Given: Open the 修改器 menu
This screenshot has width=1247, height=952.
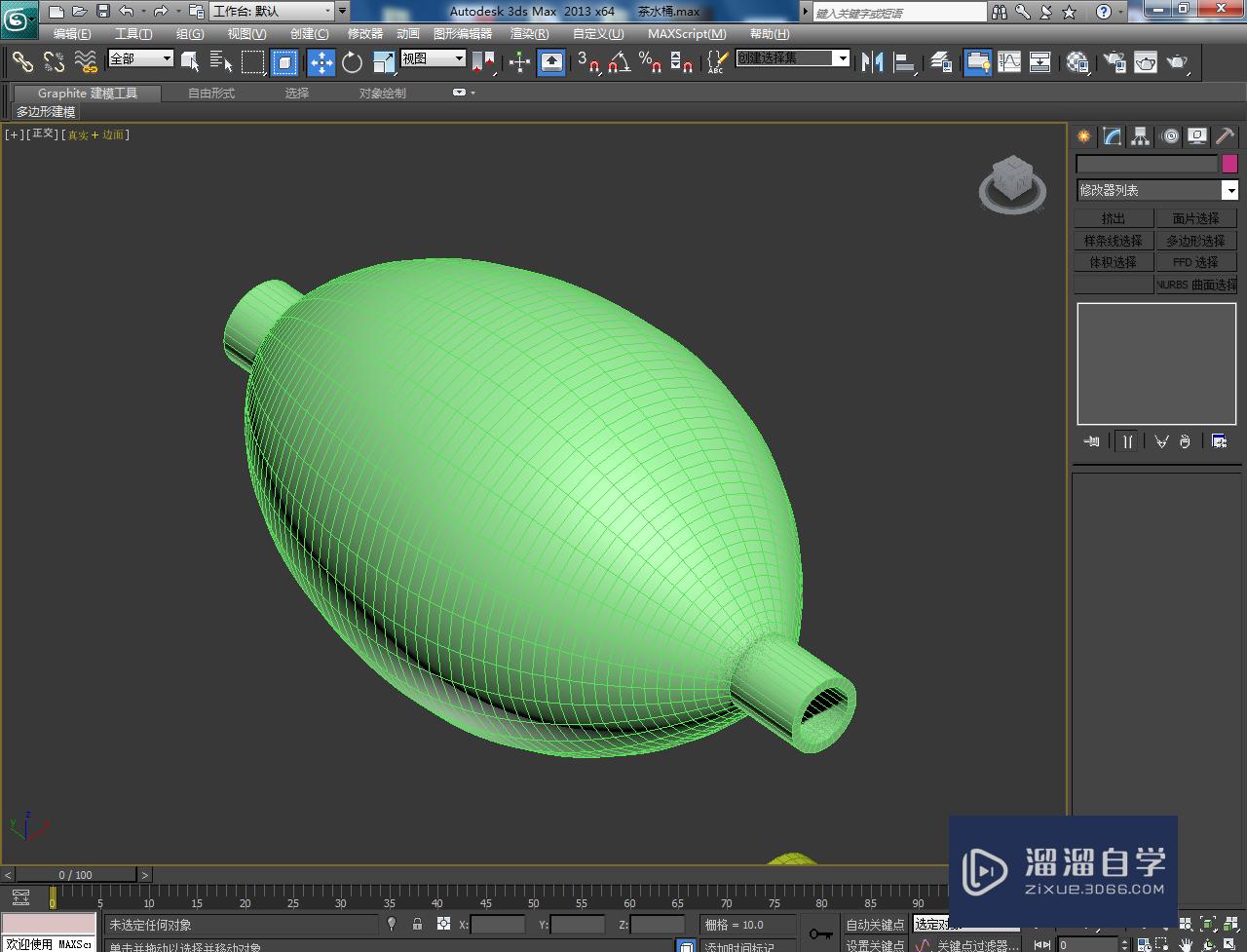Looking at the screenshot, I should (365, 33).
